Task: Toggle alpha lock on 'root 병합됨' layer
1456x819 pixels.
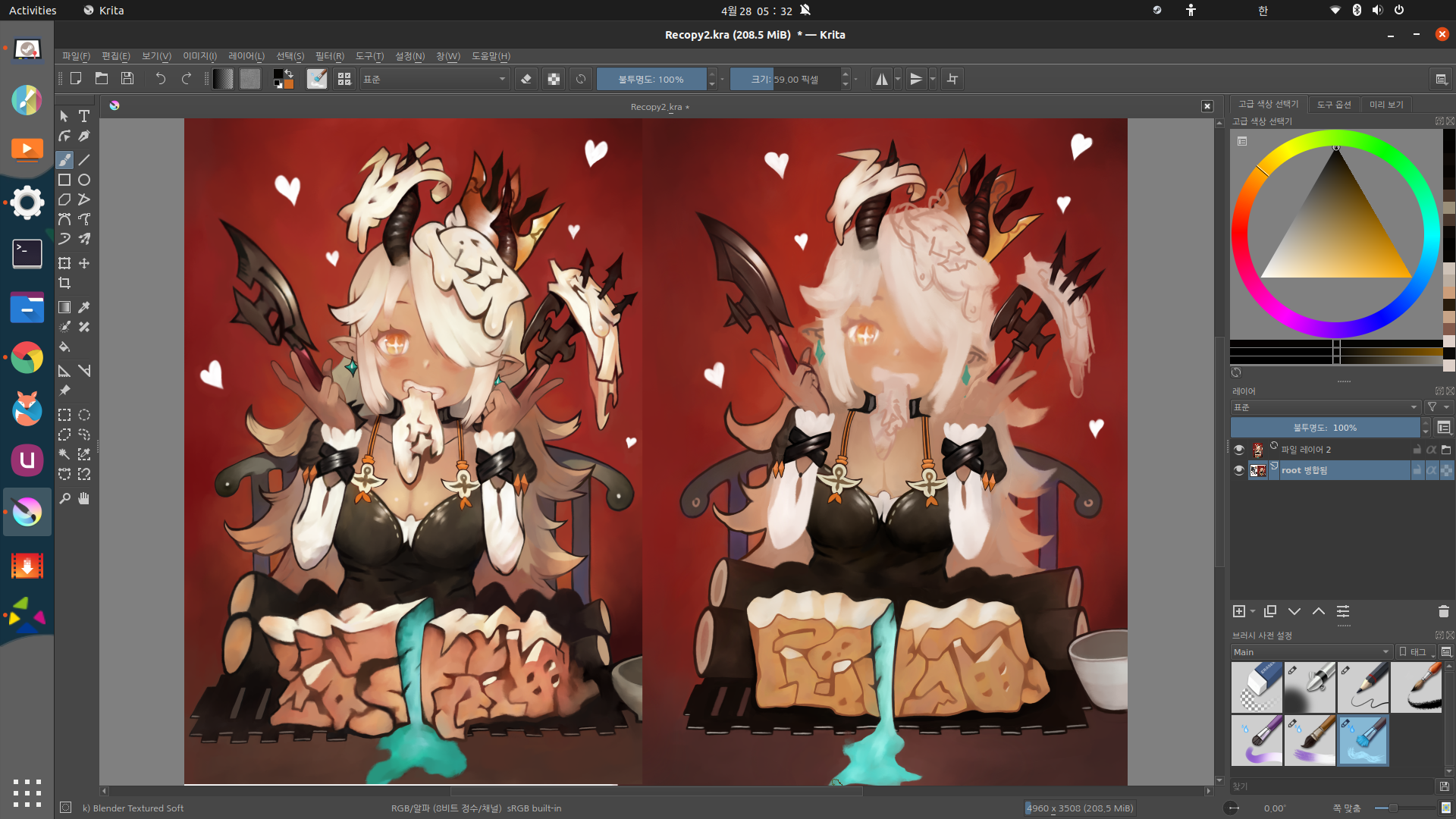Action: (1432, 470)
